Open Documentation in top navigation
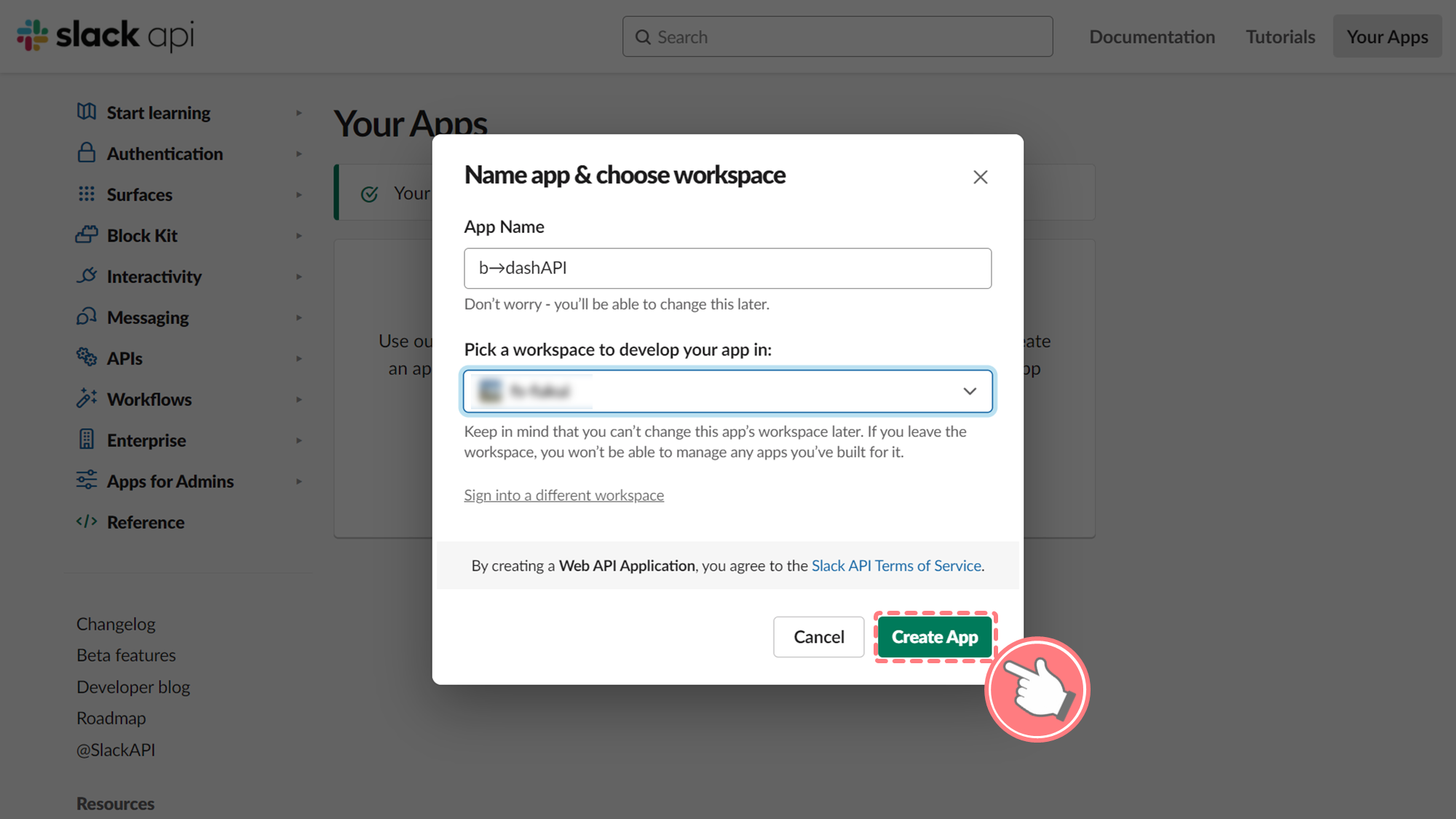 pos(1152,36)
